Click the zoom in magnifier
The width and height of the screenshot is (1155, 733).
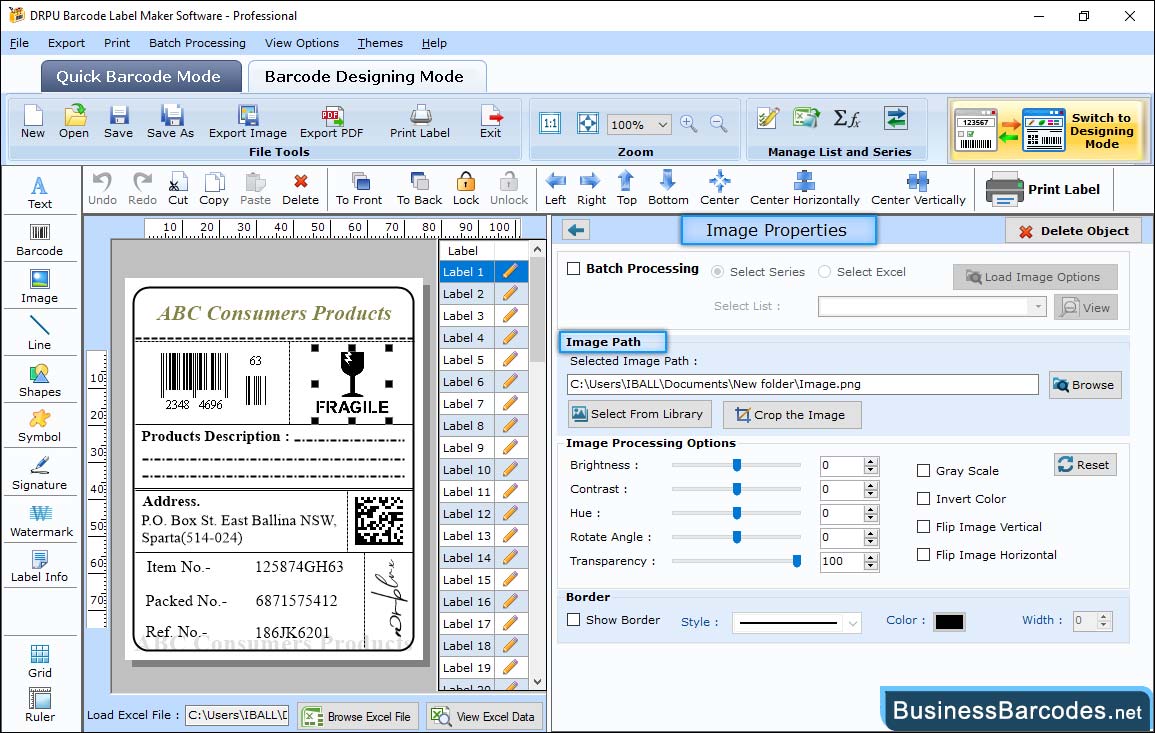[689, 124]
